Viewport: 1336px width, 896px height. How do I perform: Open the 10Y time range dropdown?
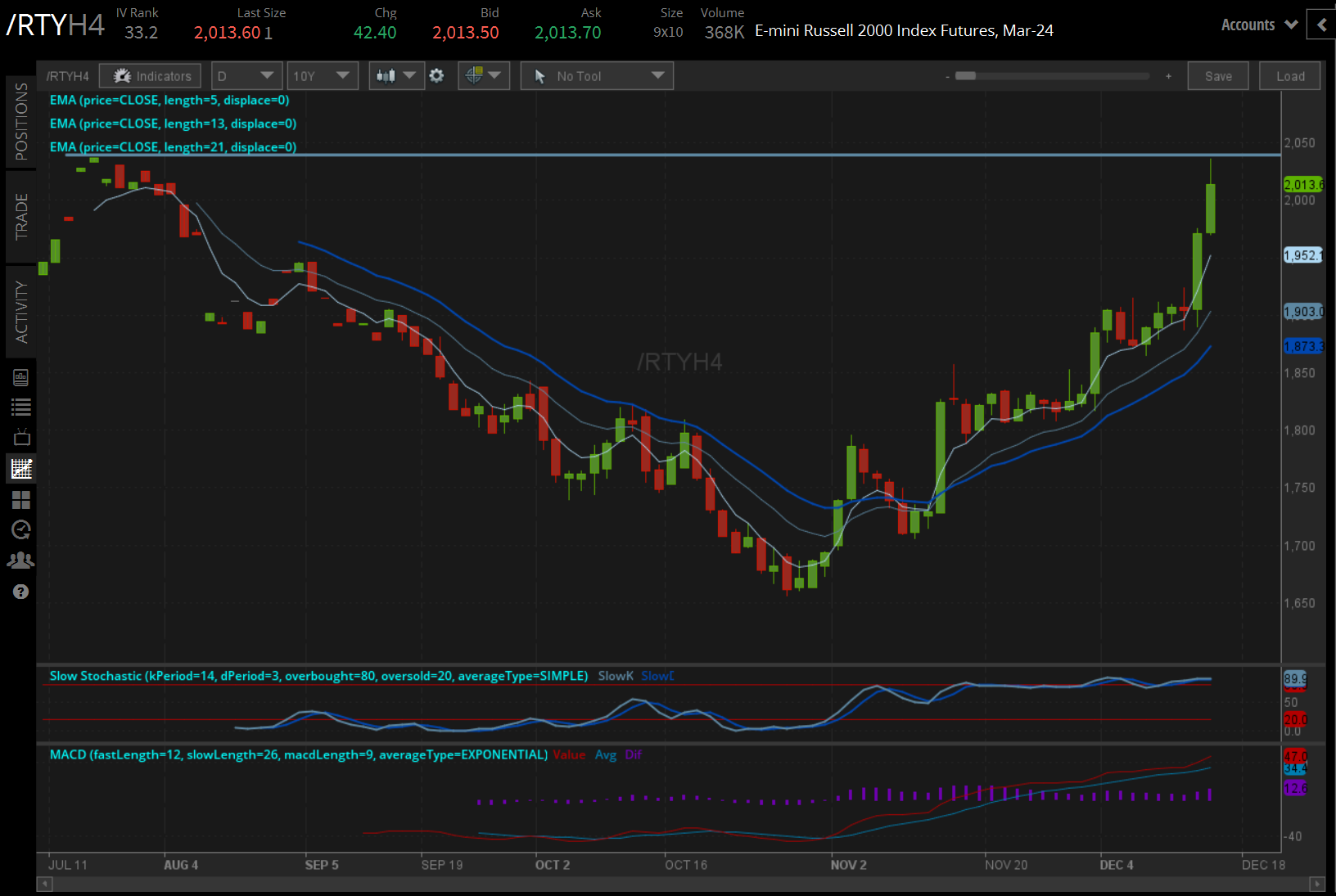[x=322, y=76]
